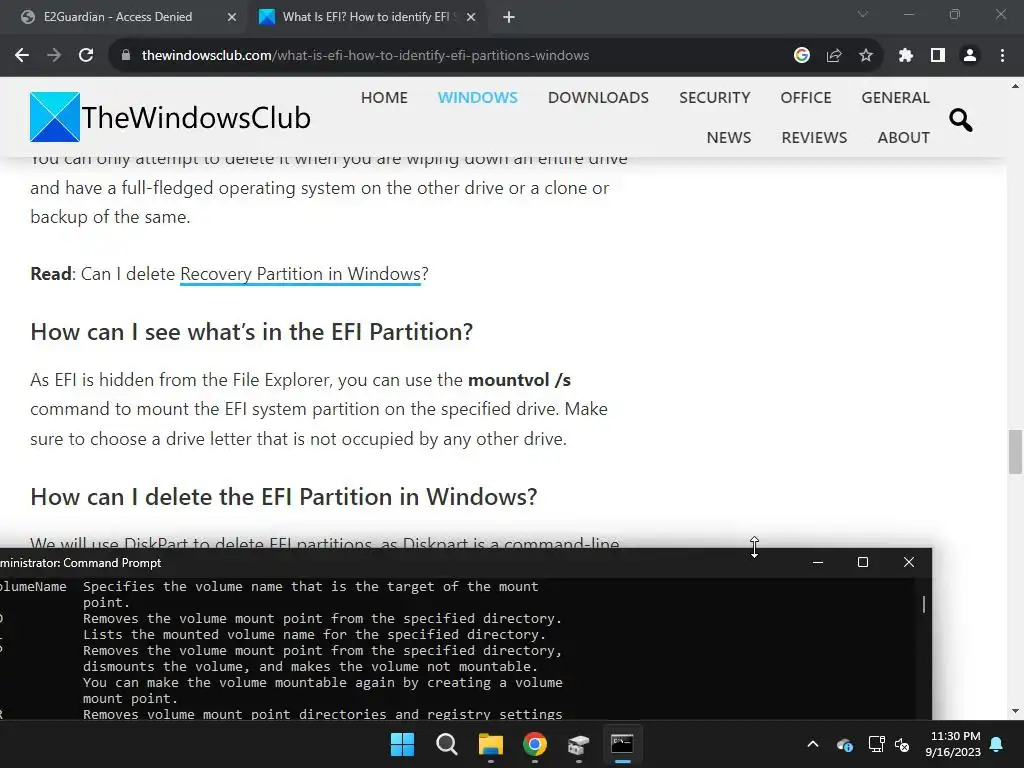Show hidden tray icons chevron

pos(813,744)
